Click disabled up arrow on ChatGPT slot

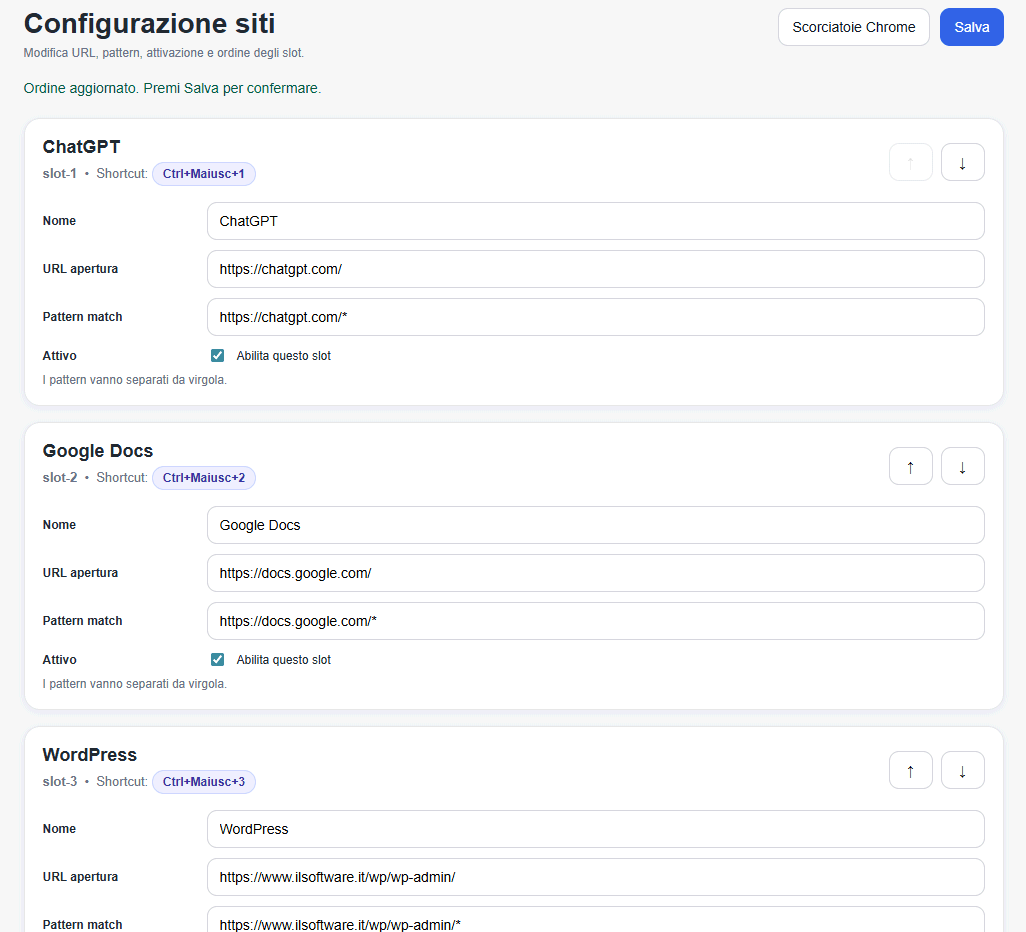(x=910, y=162)
